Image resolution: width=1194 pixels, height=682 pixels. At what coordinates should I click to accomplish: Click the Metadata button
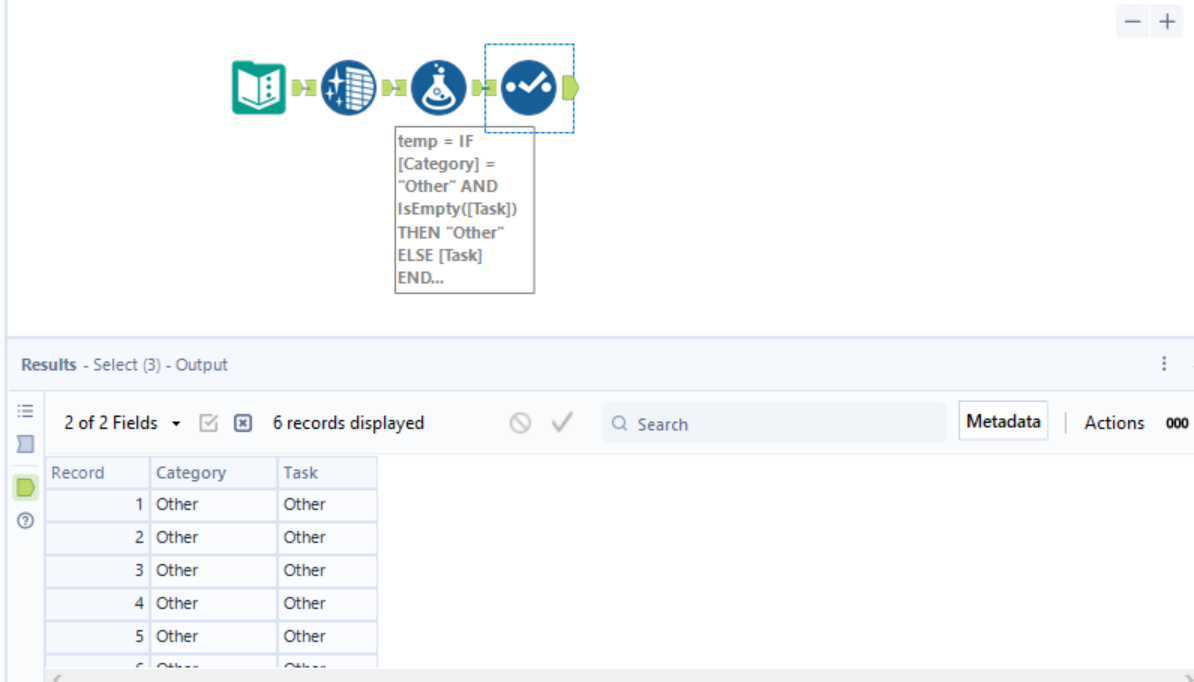pyautogui.click(x=1003, y=421)
